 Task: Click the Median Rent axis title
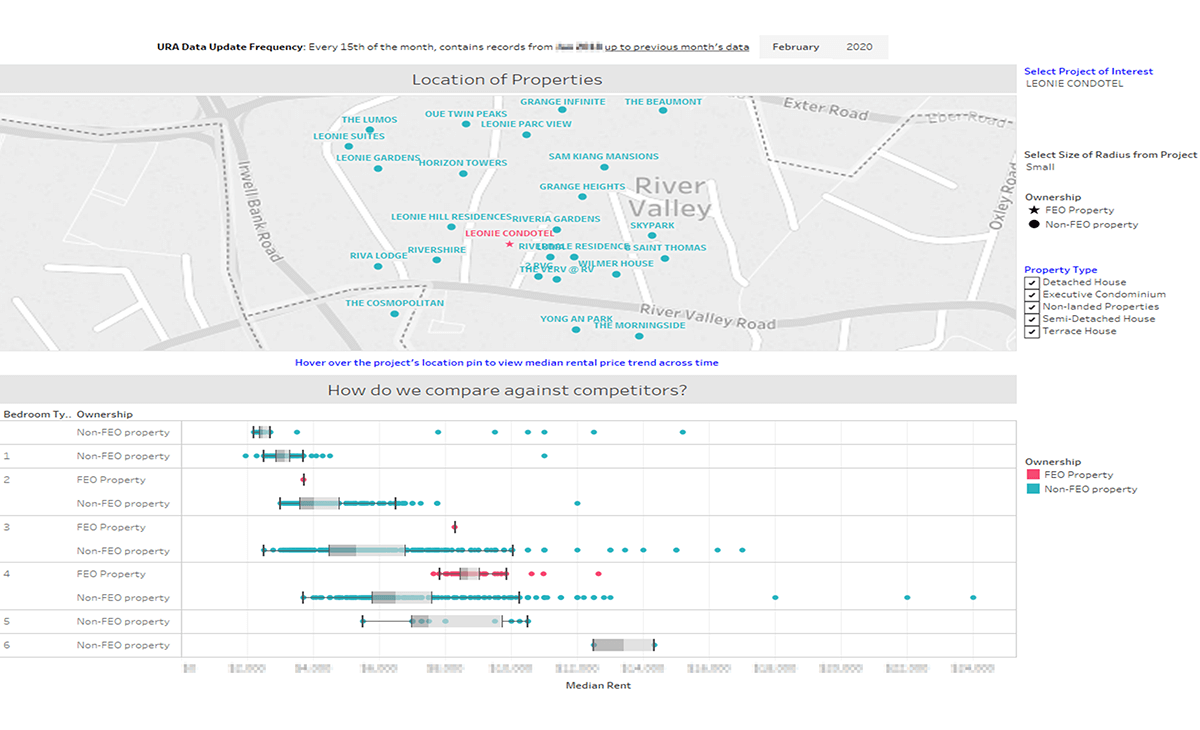pyautogui.click(x=598, y=685)
